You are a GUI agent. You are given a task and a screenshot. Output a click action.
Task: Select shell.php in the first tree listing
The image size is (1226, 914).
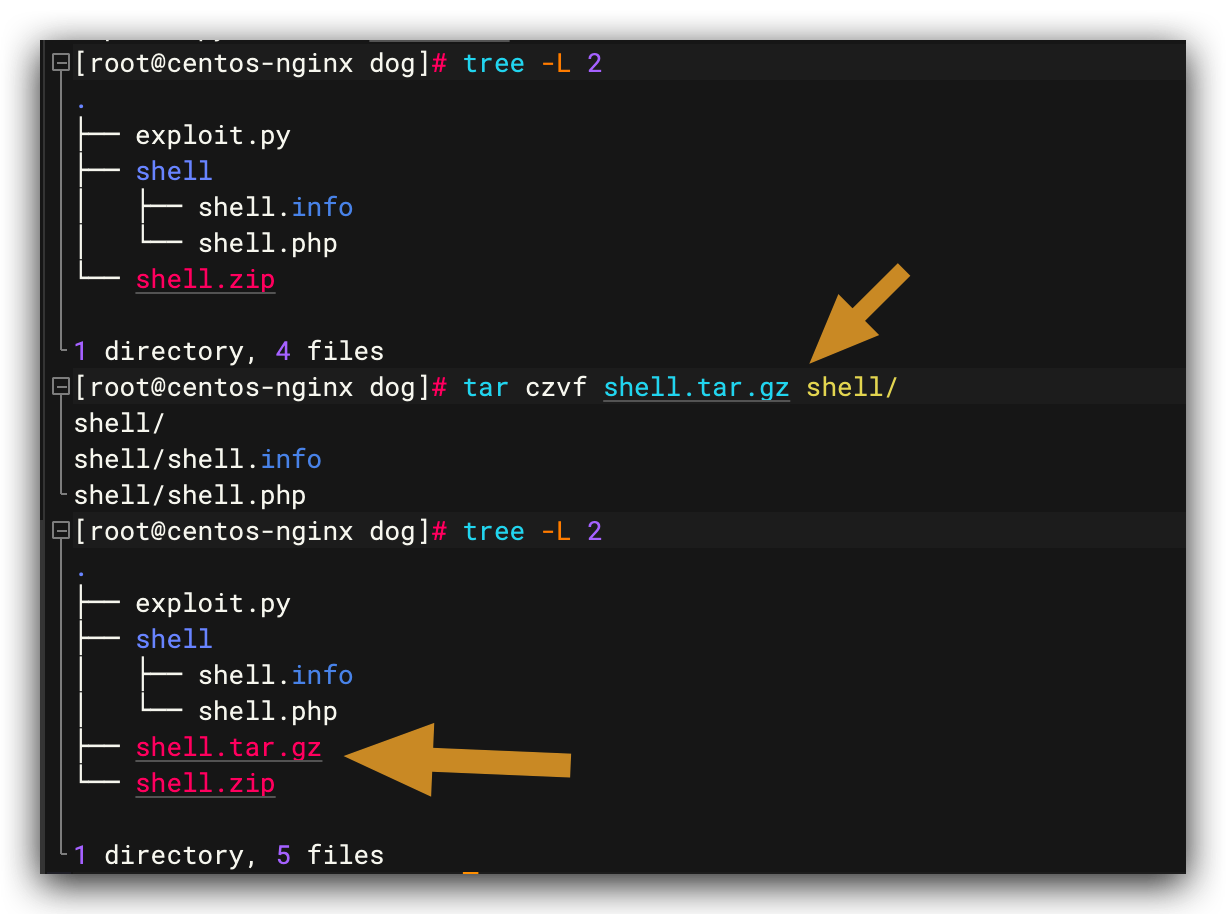(x=267, y=243)
